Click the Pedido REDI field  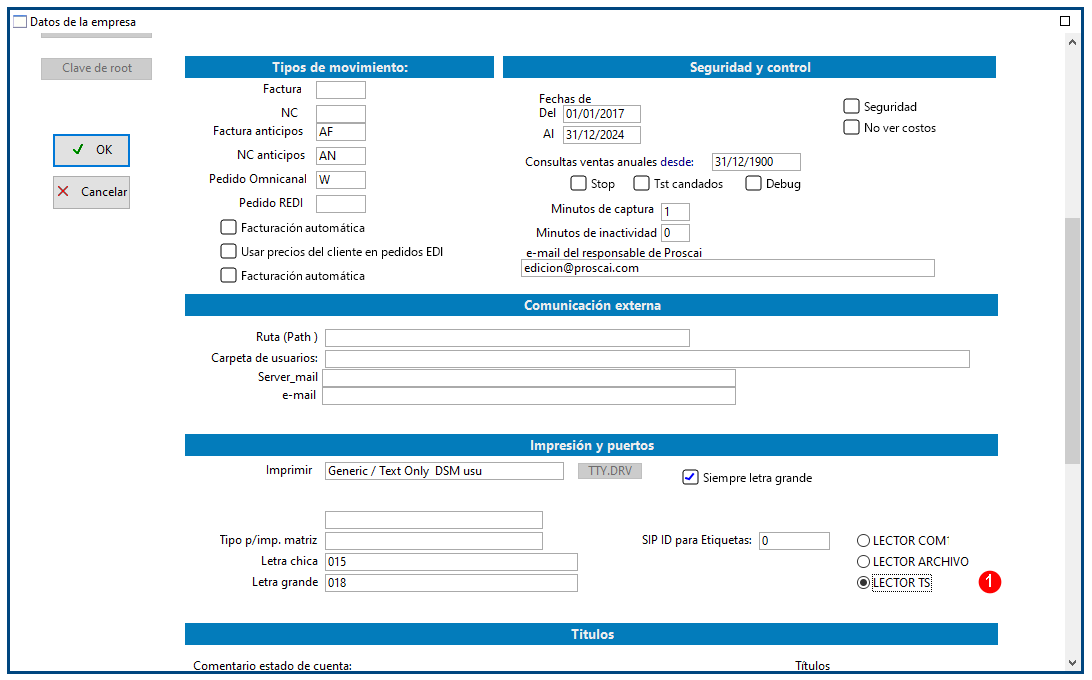pyautogui.click(x=341, y=203)
